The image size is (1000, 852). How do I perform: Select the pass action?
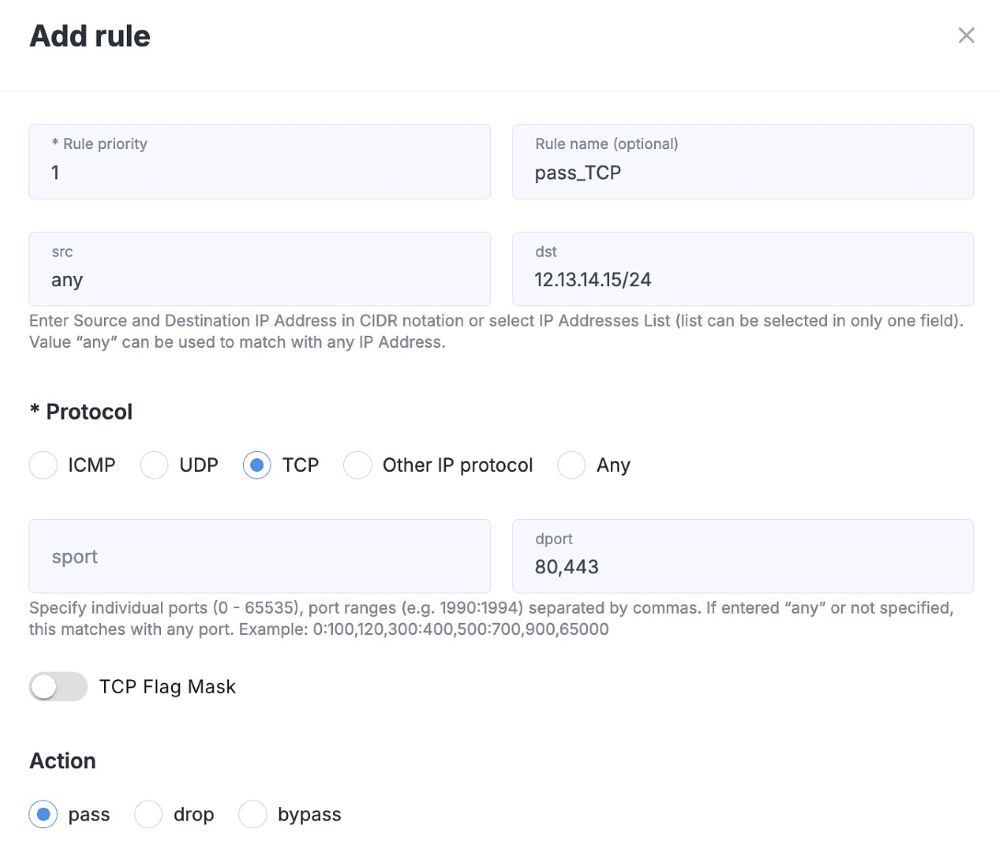(x=43, y=814)
